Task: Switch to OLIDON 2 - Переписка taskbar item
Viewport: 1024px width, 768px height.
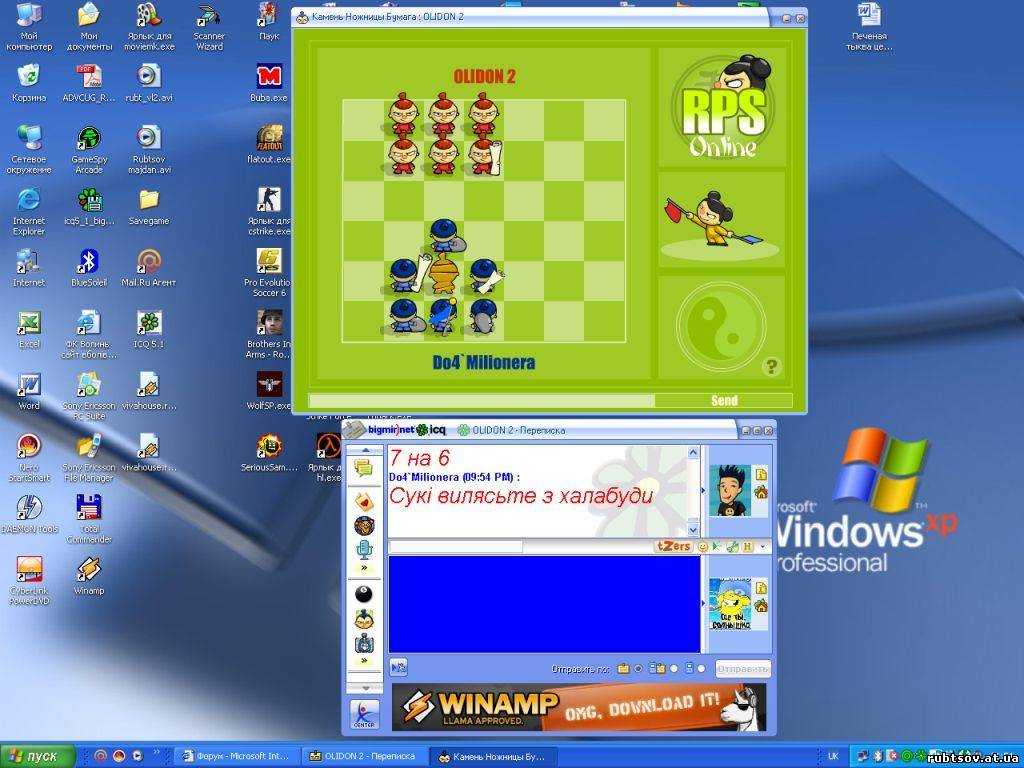Action: point(364,756)
